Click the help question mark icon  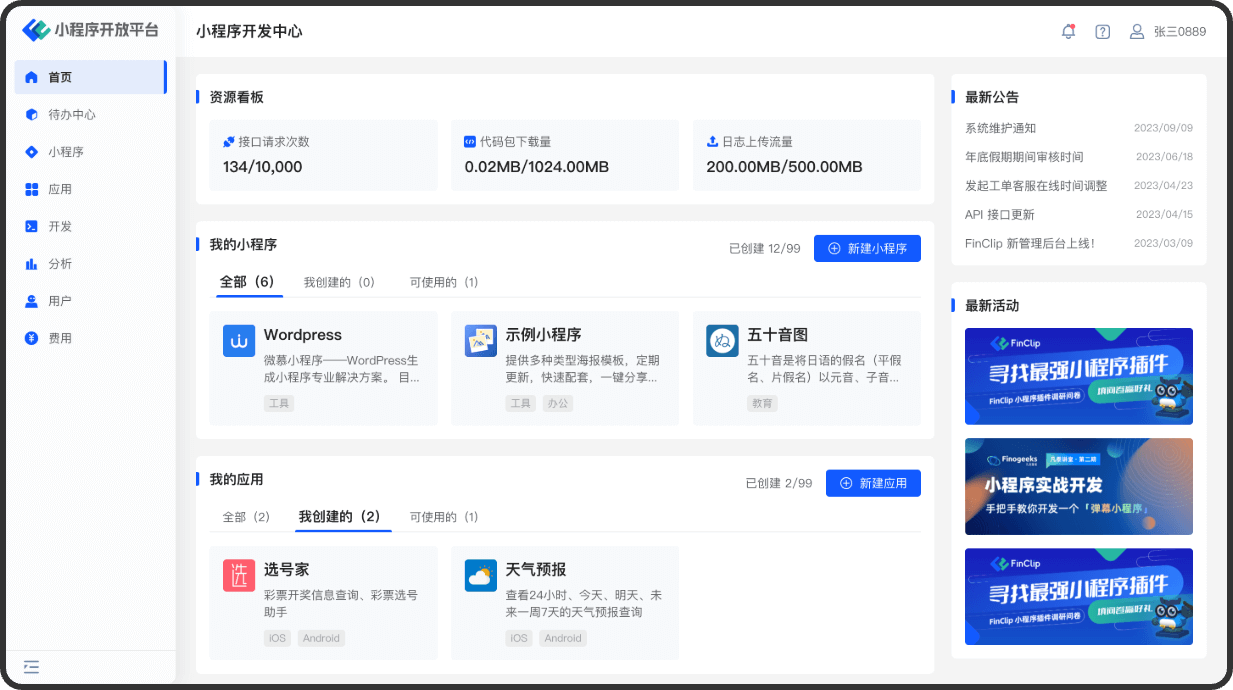(1102, 31)
